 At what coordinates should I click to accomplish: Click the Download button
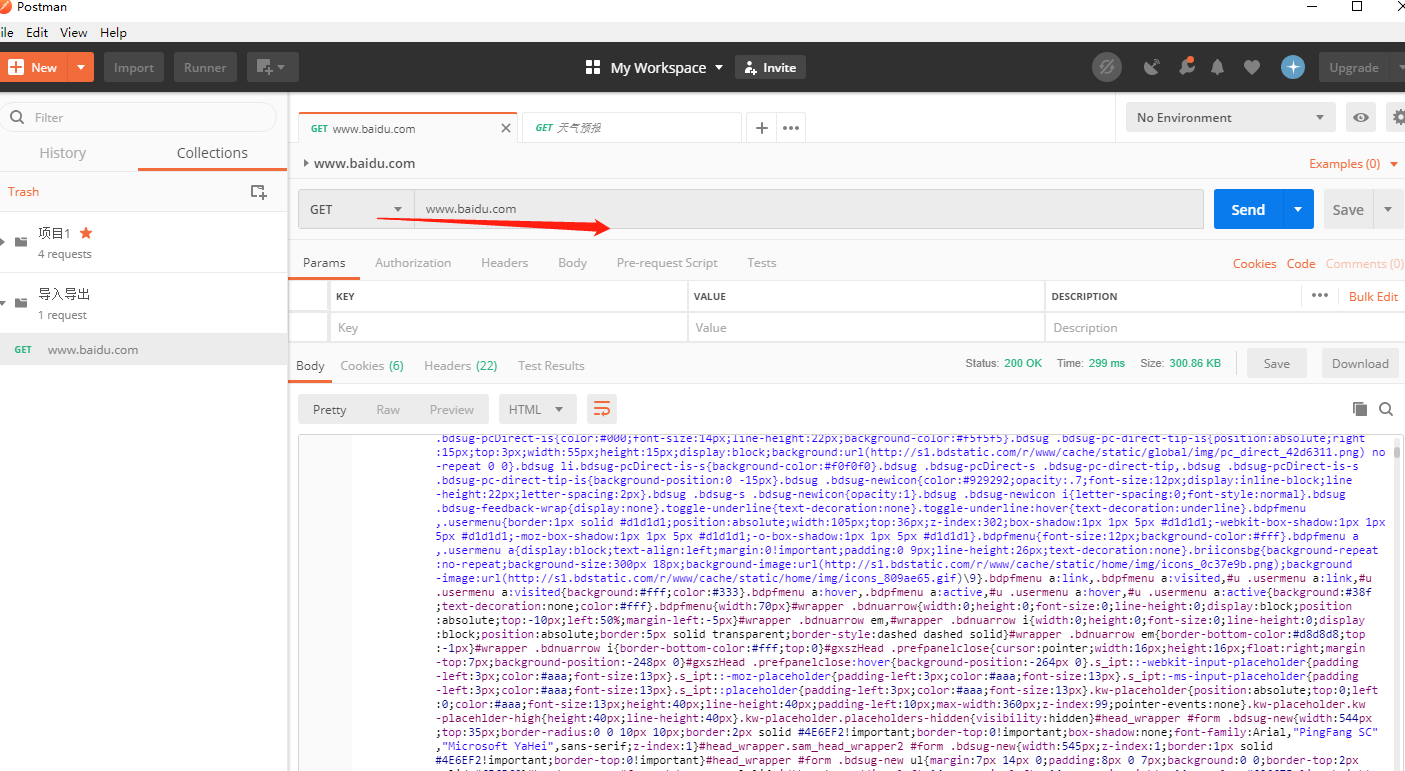(x=1360, y=364)
